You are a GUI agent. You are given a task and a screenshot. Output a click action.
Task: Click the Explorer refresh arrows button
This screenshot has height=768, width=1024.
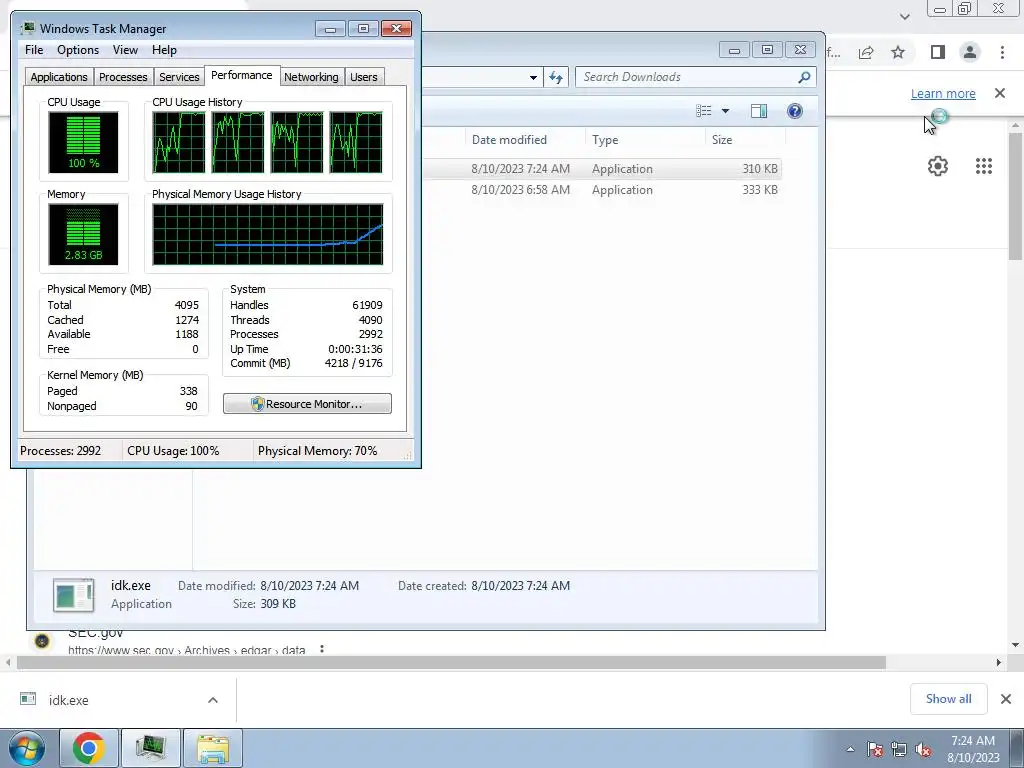coord(556,77)
